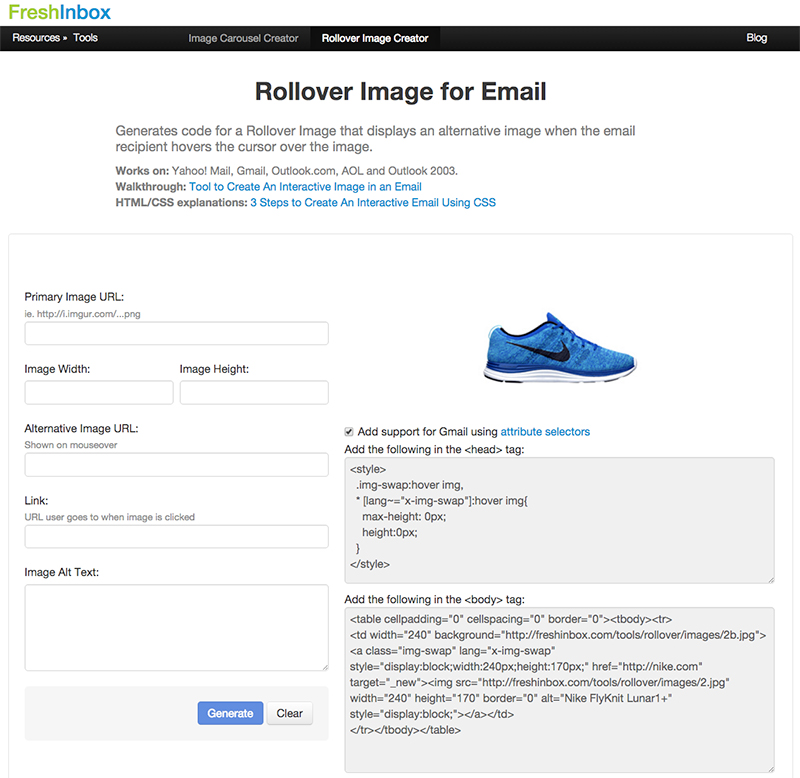The image size is (800, 778).
Task: Click inside the body tag code textarea
Action: 560,690
